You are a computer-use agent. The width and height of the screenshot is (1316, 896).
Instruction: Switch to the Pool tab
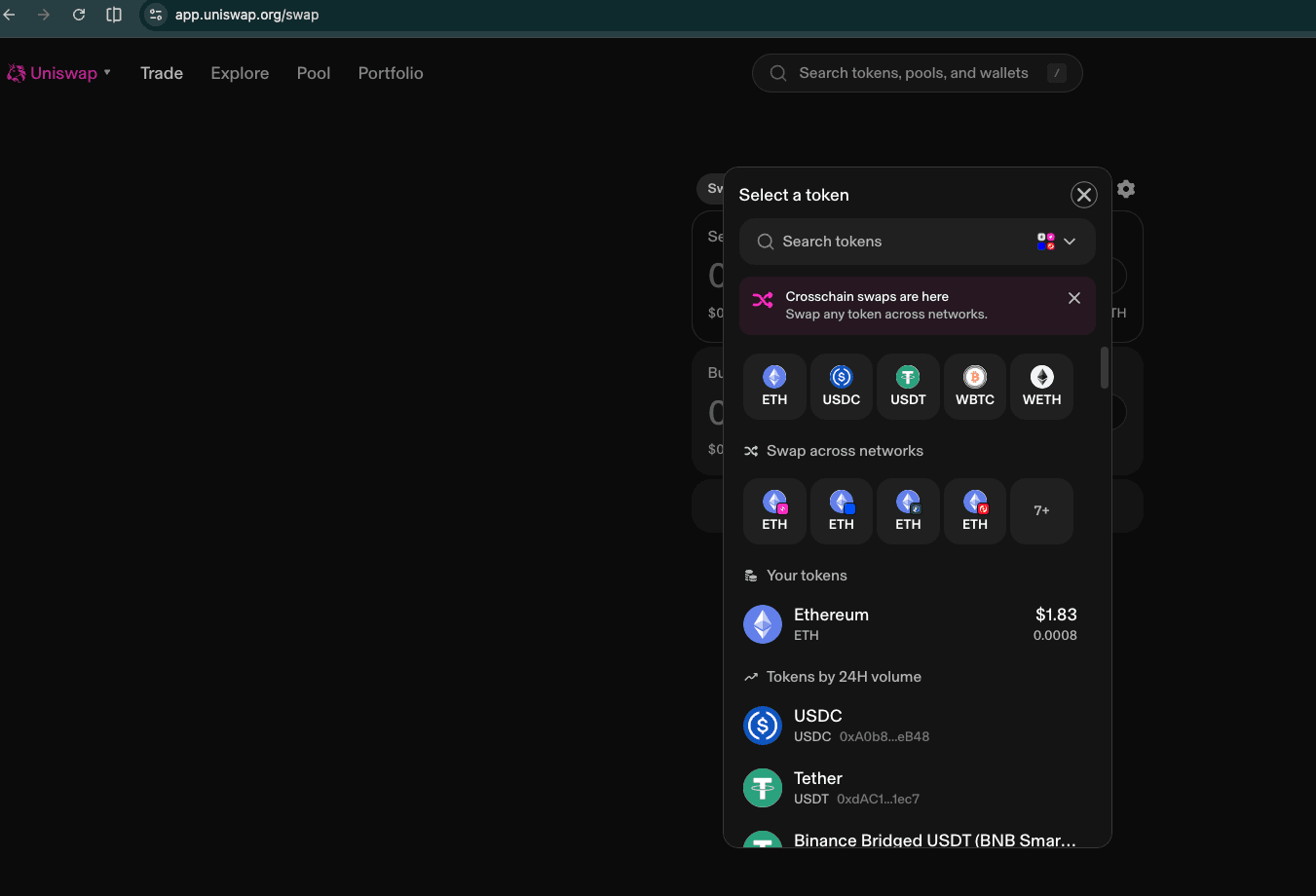pyautogui.click(x=314, y=73)
